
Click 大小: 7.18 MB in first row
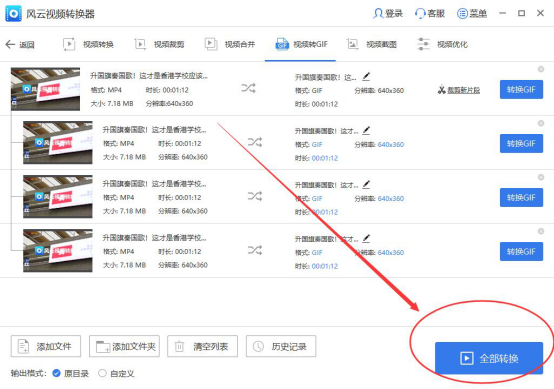click(x=112, y=104)
